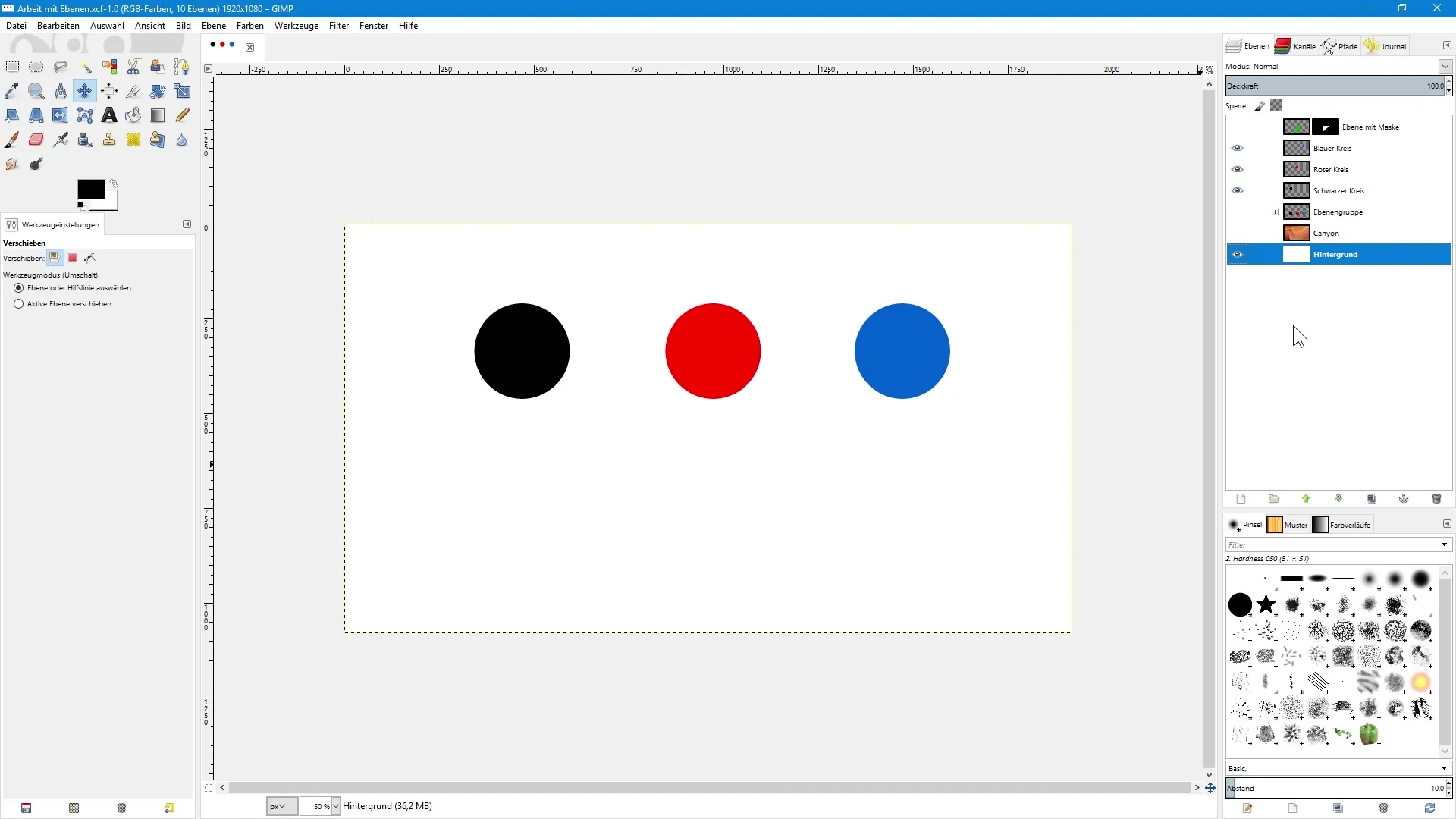Delete layer with trash icon
The image size is (1456, 819).
(1436, 499)
